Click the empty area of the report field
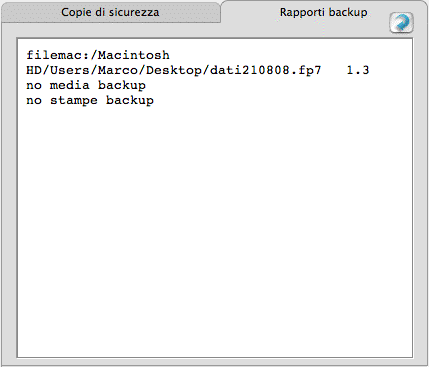Screen dimensions: 429x367 pos(215,230)
